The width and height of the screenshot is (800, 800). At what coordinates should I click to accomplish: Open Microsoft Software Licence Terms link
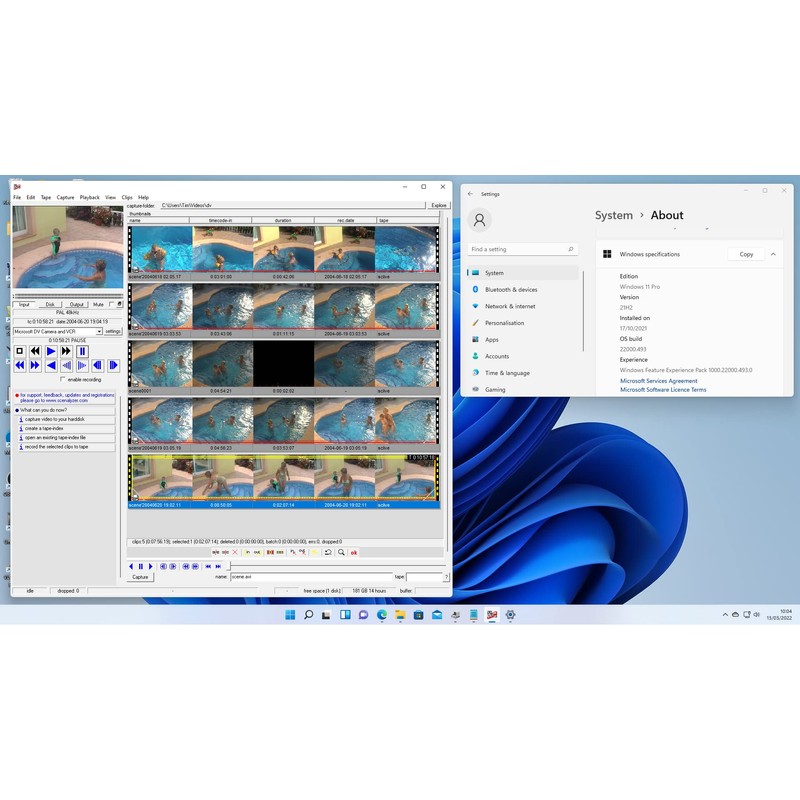pyautogui.click(x=662, y=390)
